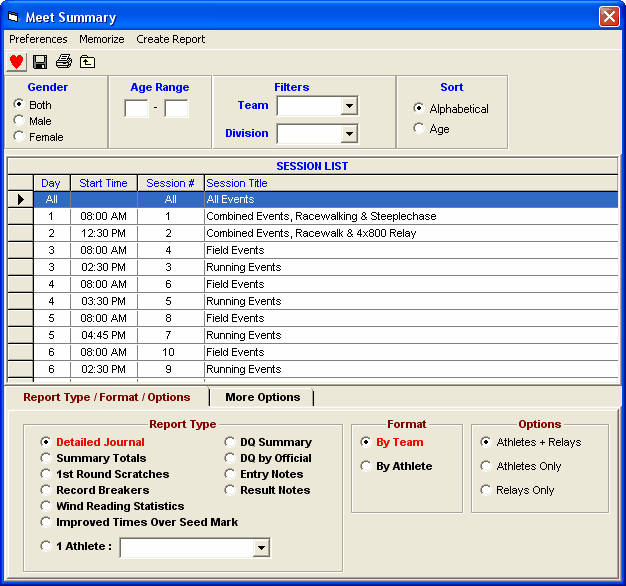Click the export folder icon in toolbar
626x586 pixels.
tap(87, 62)
